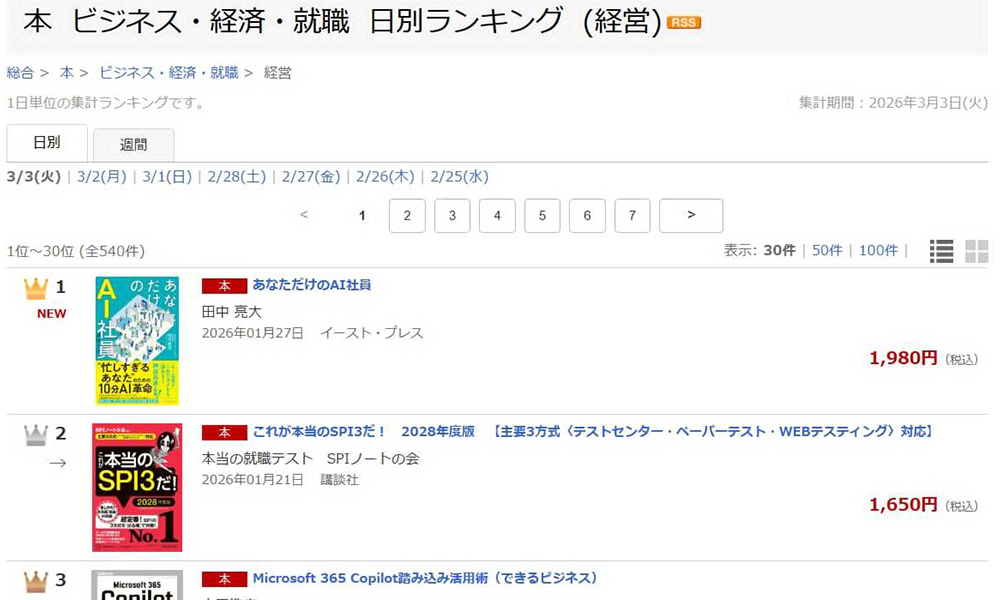Open the あなただけのAI社員 book cover

(137, 340)
